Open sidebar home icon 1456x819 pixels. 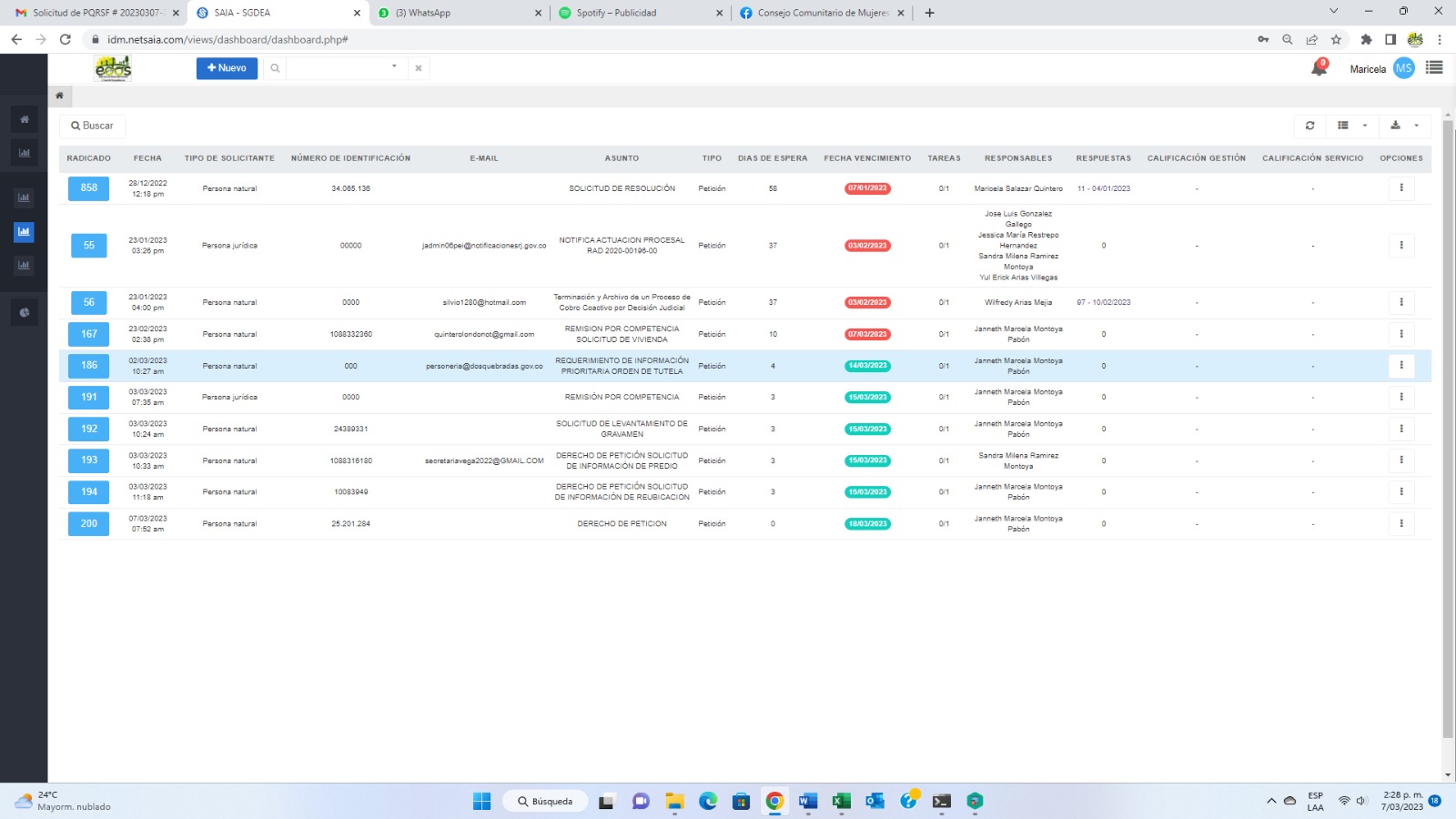[25, 119]
